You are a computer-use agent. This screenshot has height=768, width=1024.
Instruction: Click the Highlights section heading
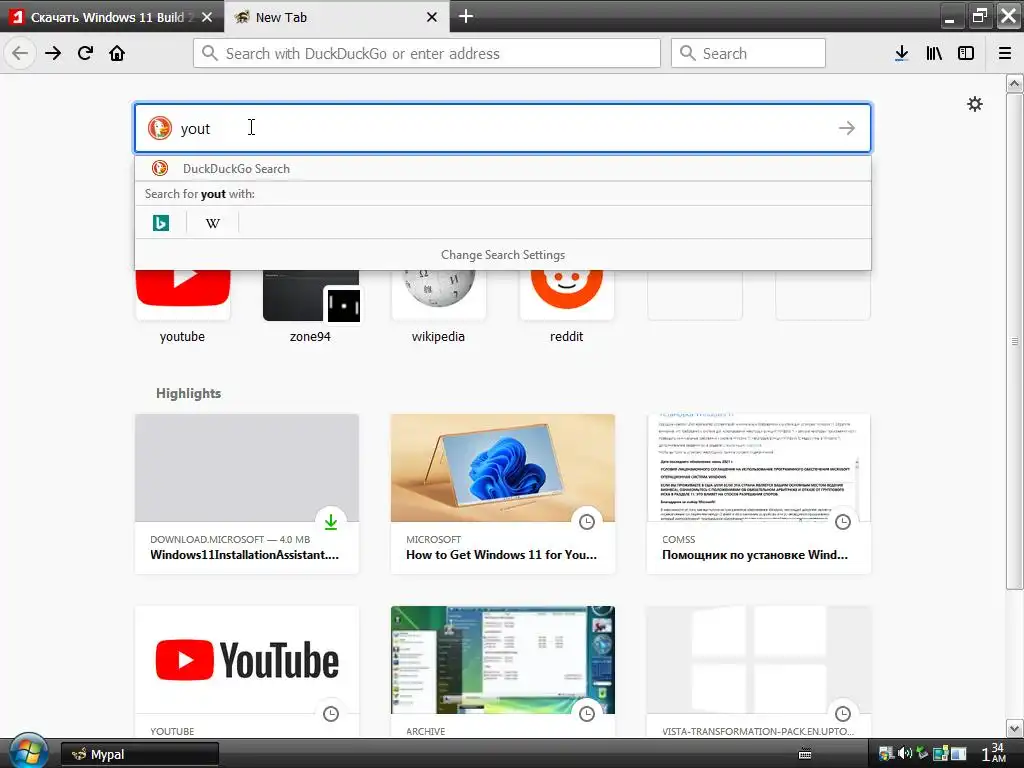pos(189,393)
